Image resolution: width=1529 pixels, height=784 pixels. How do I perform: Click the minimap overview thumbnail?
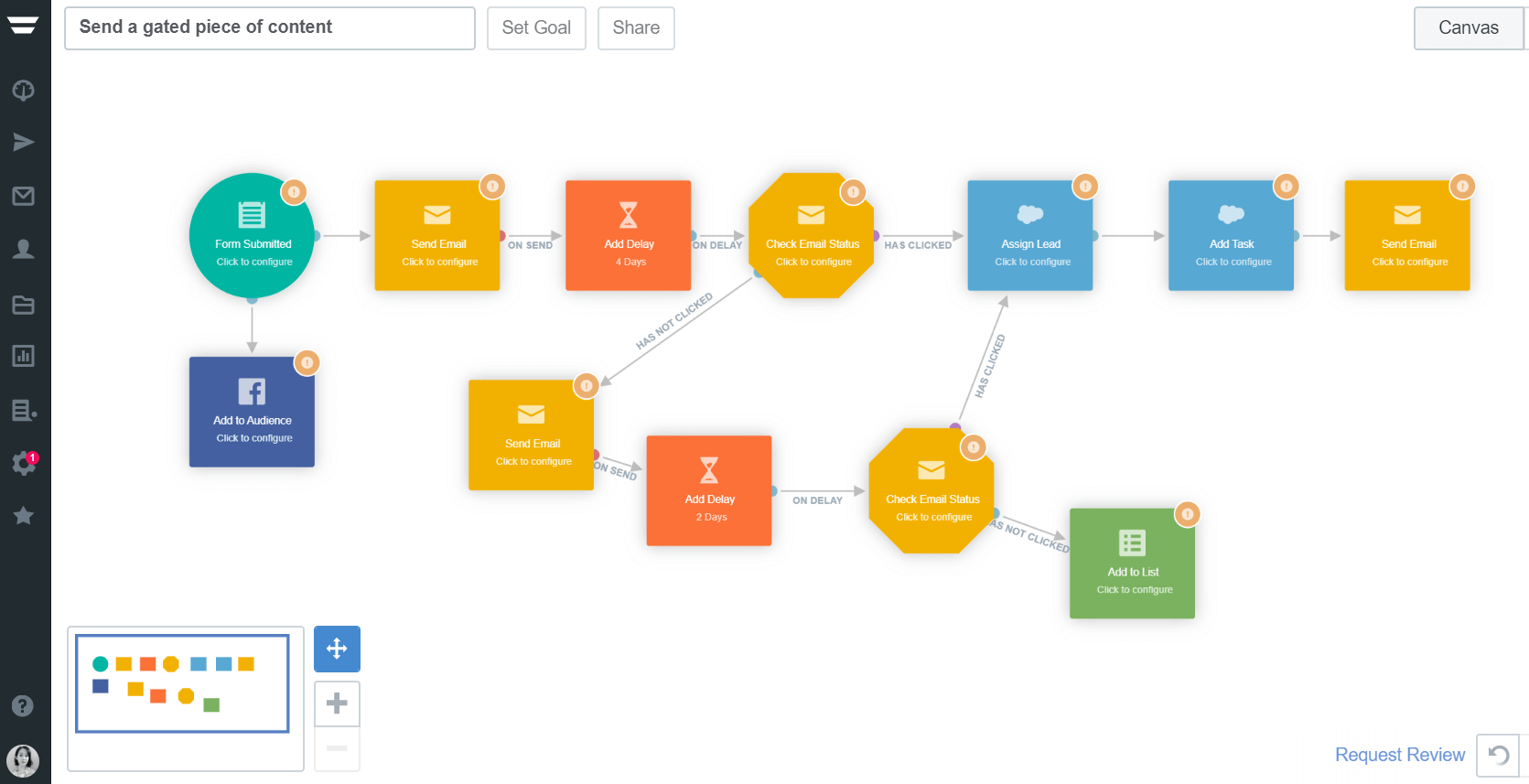(183, 684)
